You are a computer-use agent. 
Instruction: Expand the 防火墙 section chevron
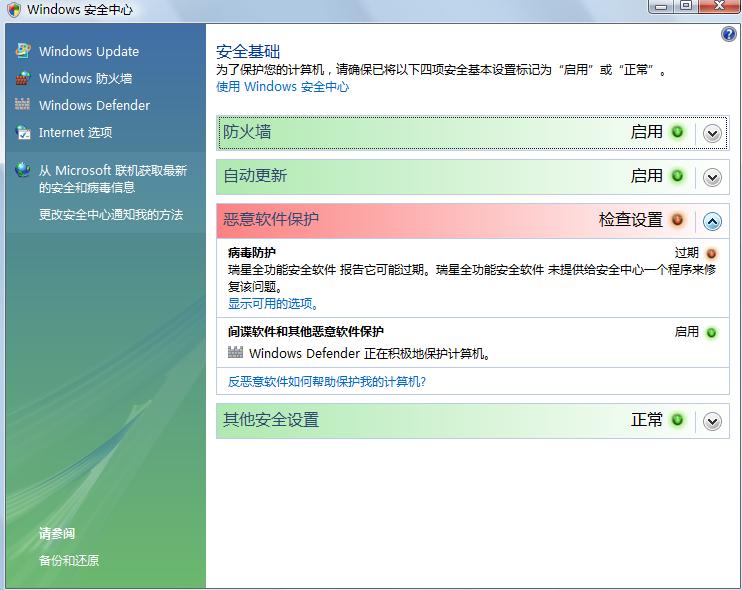(712, 134)
